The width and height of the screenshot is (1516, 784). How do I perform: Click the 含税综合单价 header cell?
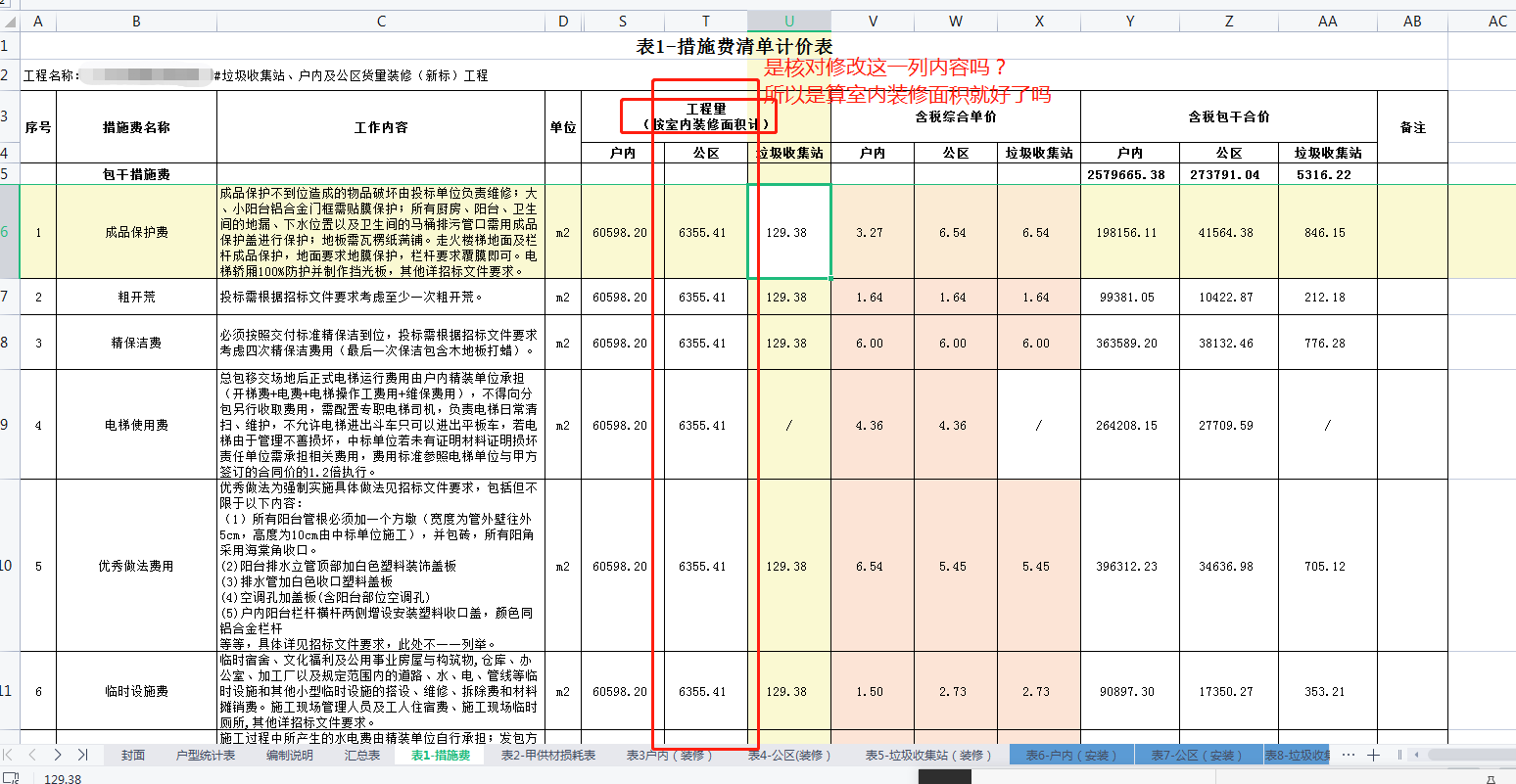(x=956, y=116)
